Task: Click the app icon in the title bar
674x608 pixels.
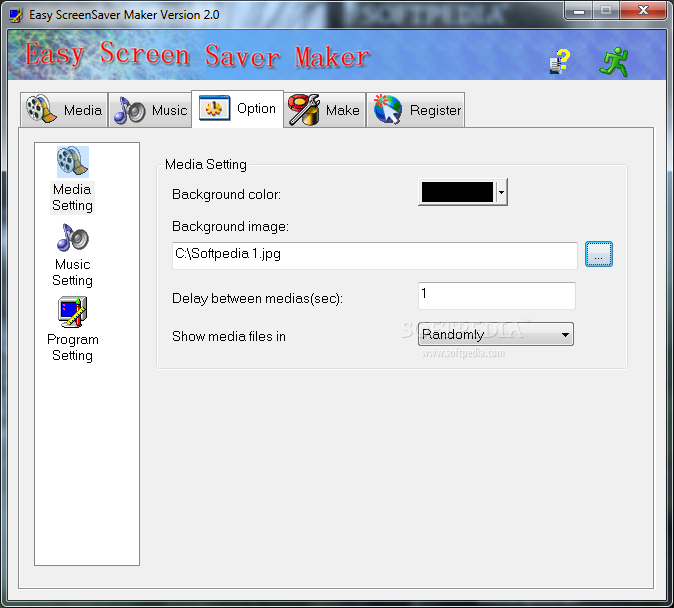Action: pyautogui.click(x=16, y=15)
